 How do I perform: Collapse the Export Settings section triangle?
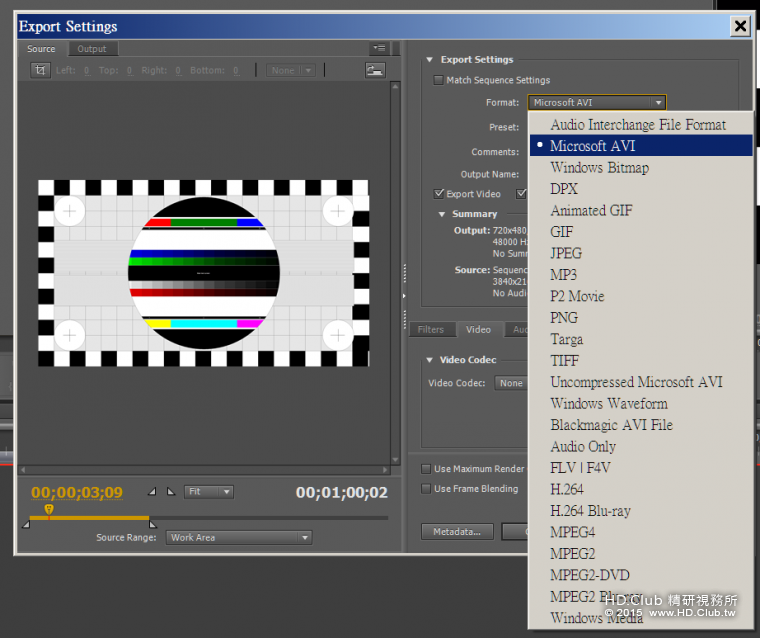tap(430, 60)
